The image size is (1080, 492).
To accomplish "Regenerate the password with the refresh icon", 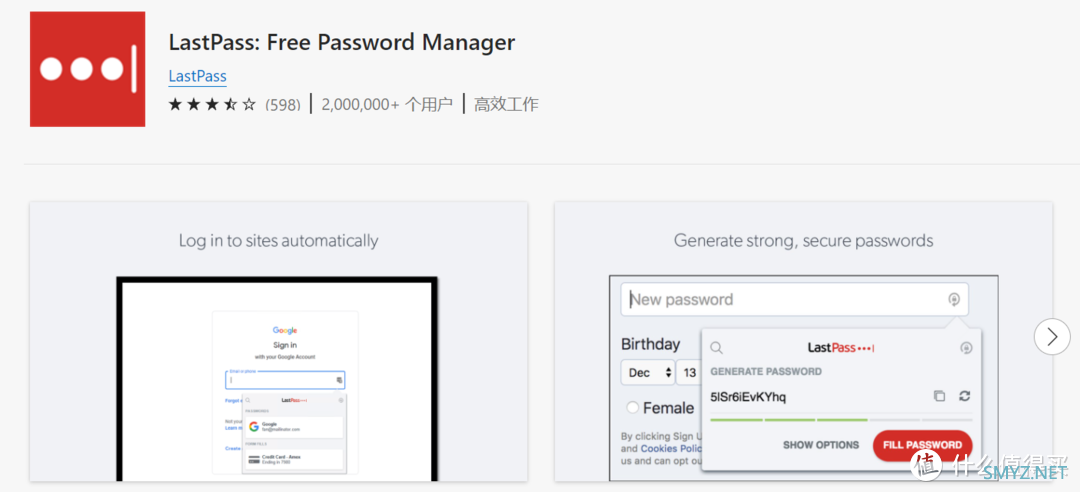I will (964, 396).
